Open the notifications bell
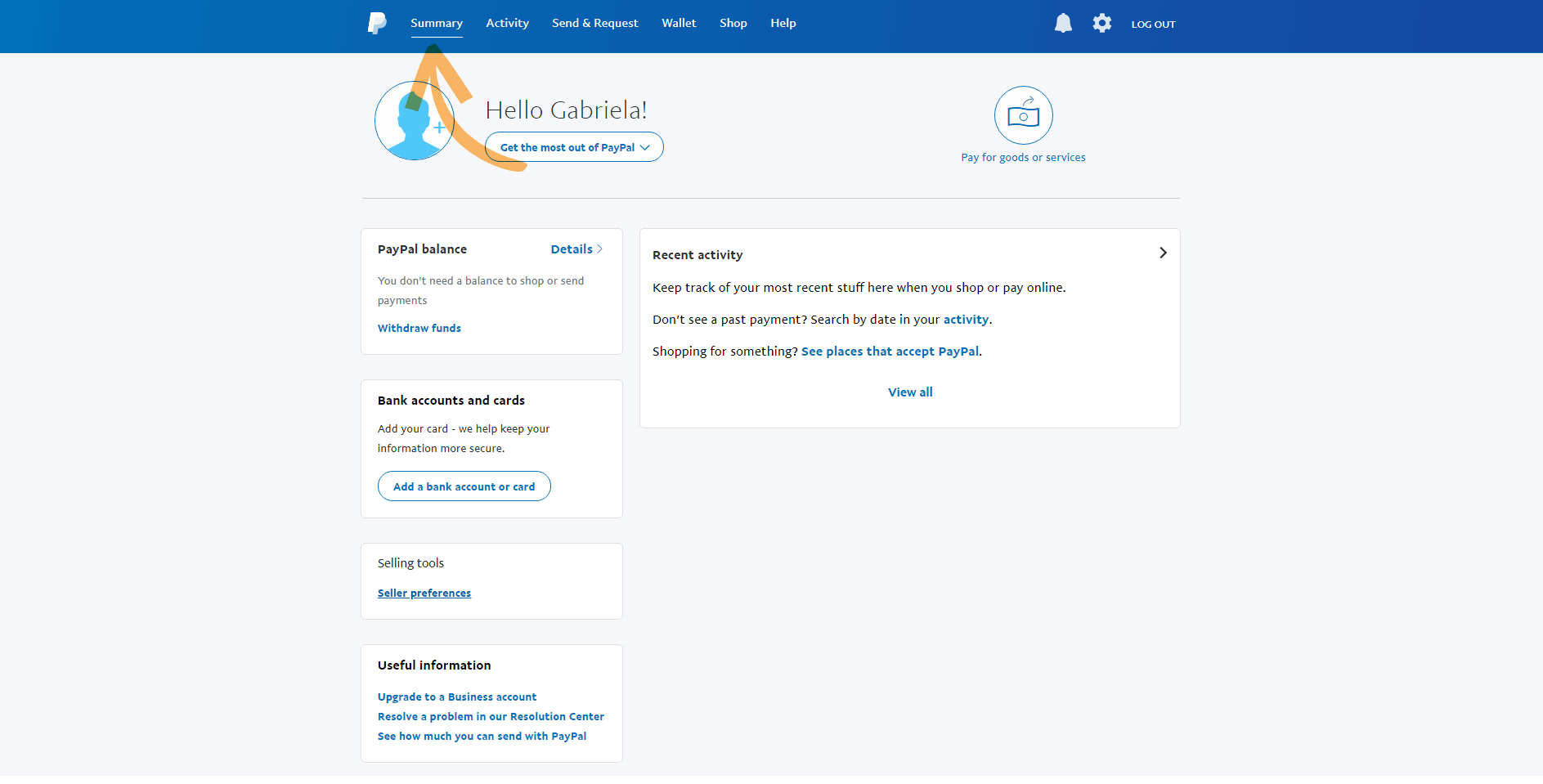Image resolution: width=1543 pixels, height=784 pixels. (x=1063, y=23)
